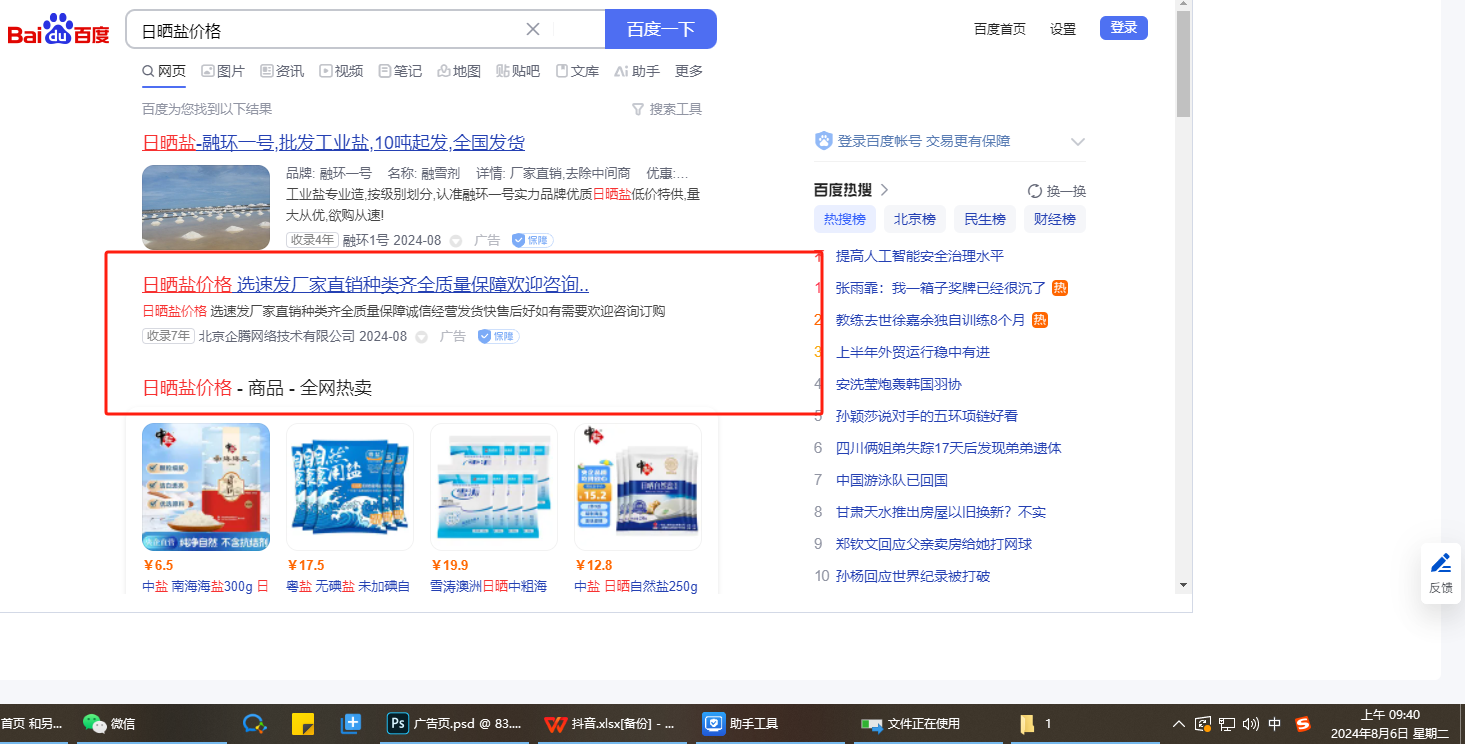Open the 日晒盐价格 - 商品 - 全网热卖 heading
This screenshot has width=1465, height=744.
tap(257, 388)
